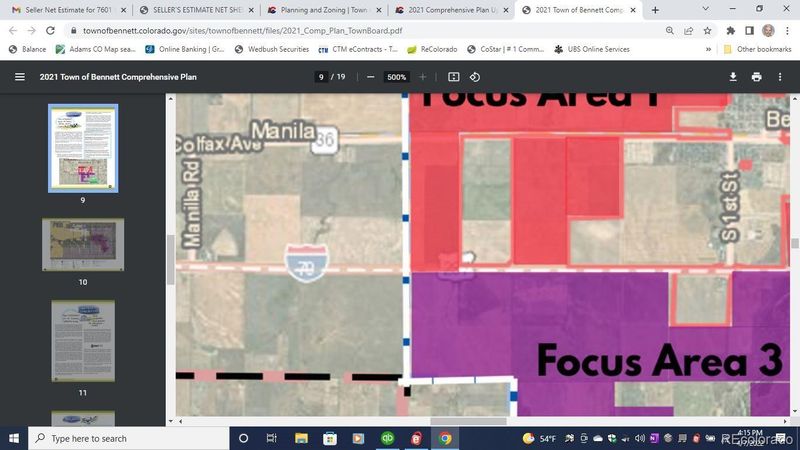Open the Online Banking bookmark
The width and height of the screenshot is (800, 450).
point(185,49)
